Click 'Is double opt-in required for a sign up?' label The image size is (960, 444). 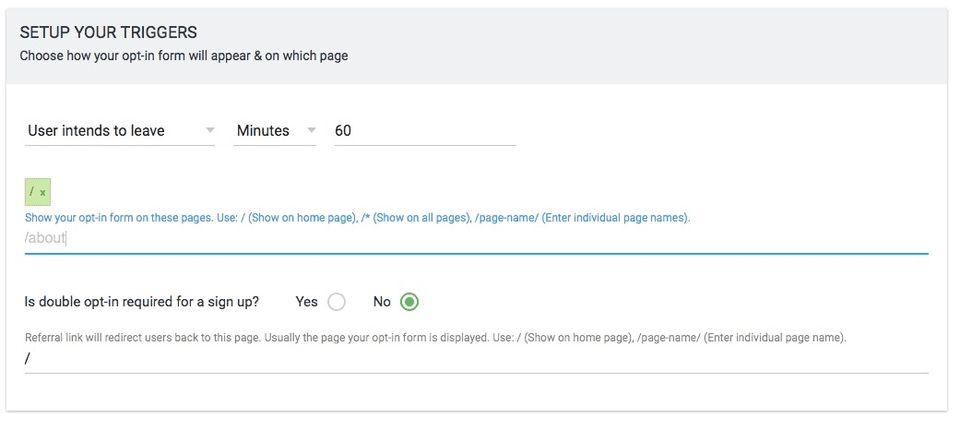[141, 302]
